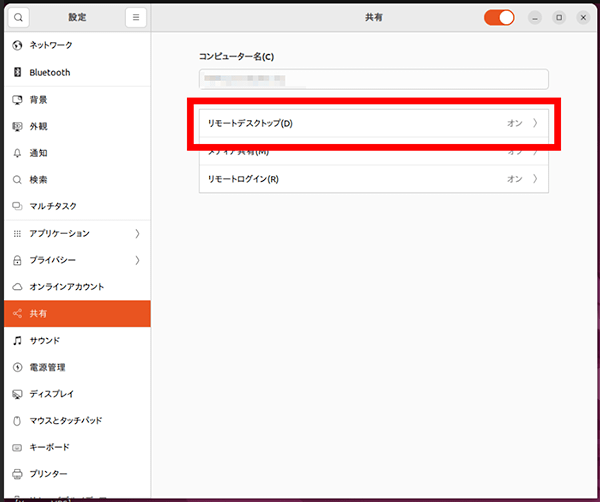Click the プライバシー lock icon
Viewport: 600px width, 502px height.
pyautogui.click(x=17, y=260)
